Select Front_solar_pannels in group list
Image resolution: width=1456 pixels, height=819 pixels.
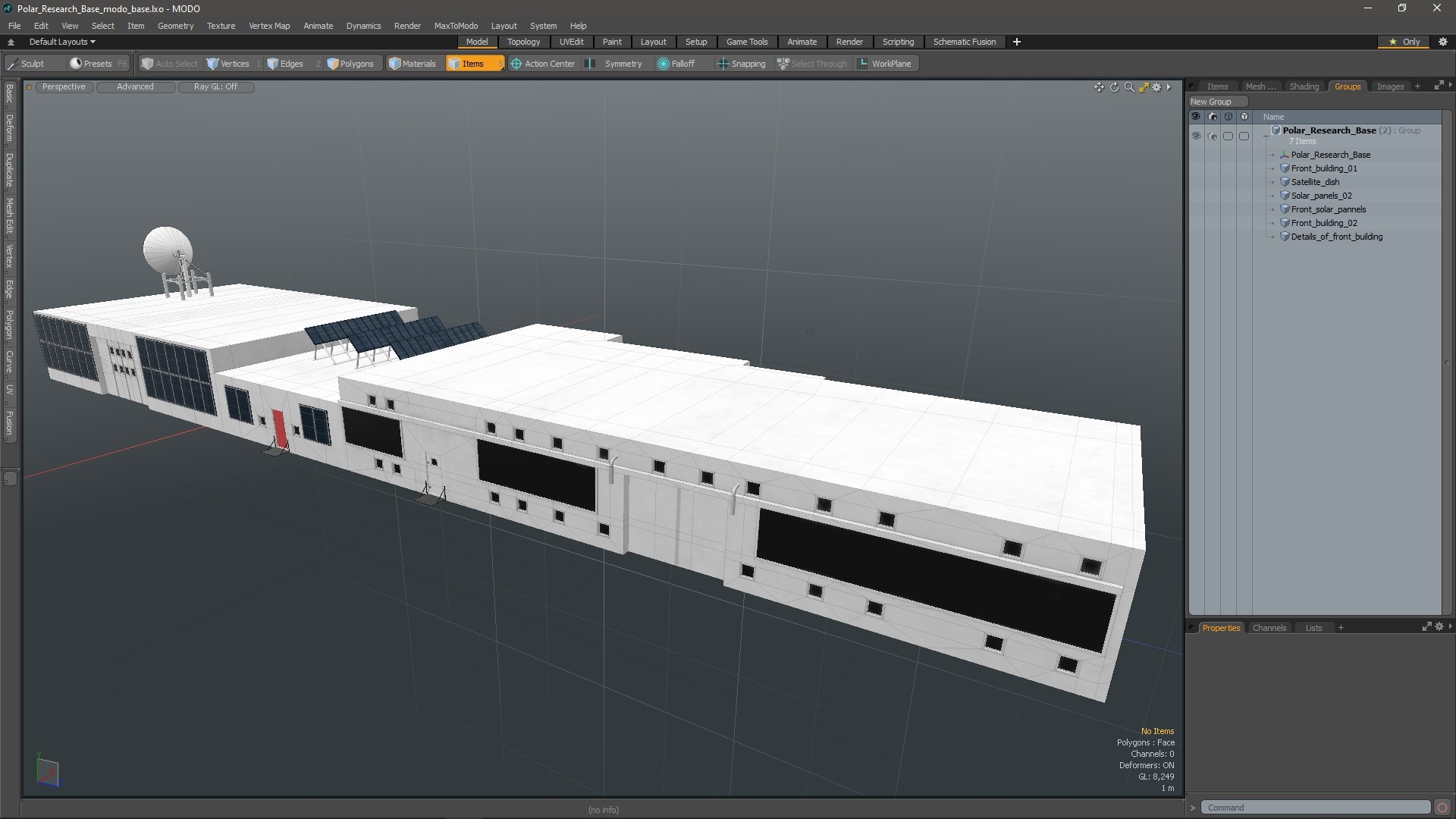click(1328, 209)
